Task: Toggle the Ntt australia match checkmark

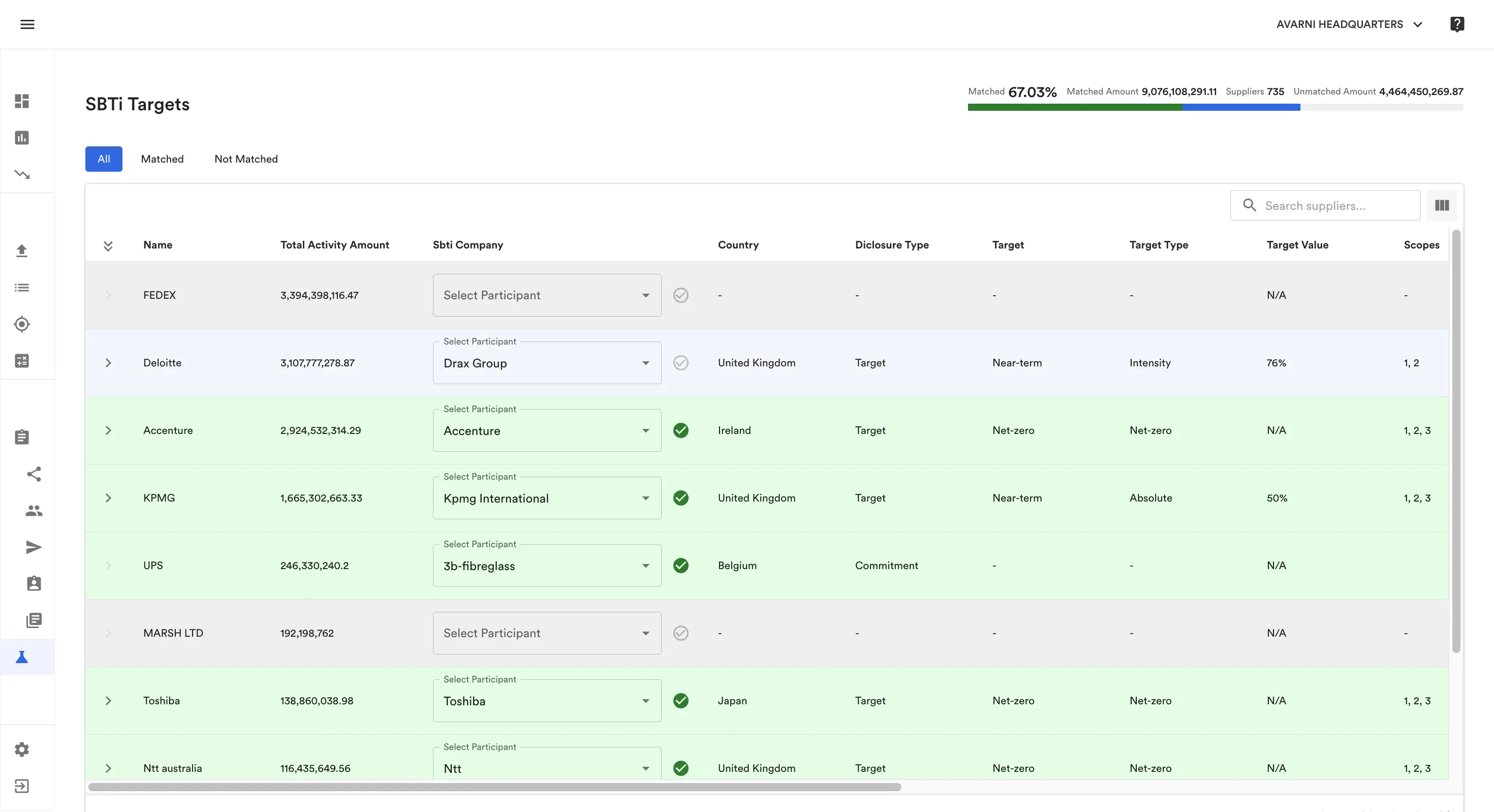Action: 681,768
